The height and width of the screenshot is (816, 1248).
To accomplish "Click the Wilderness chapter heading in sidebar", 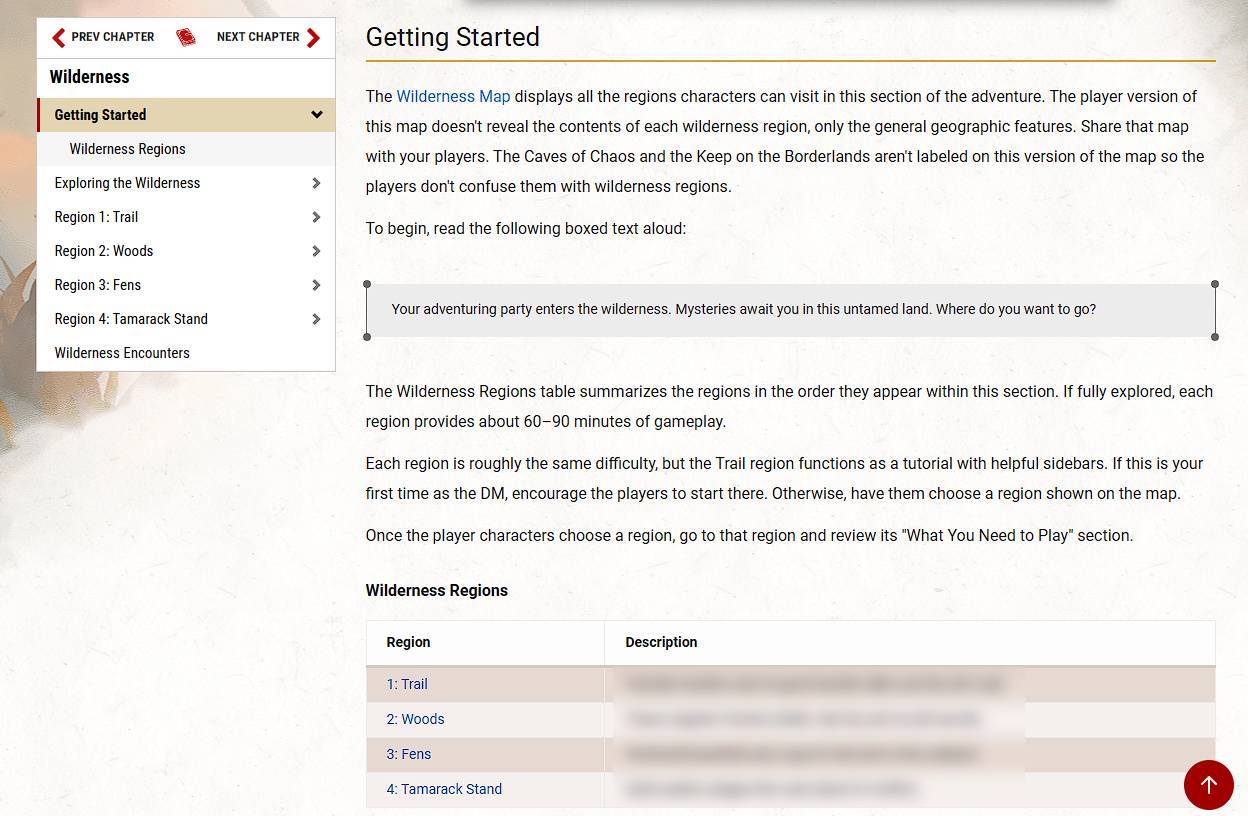I will 89,77.
